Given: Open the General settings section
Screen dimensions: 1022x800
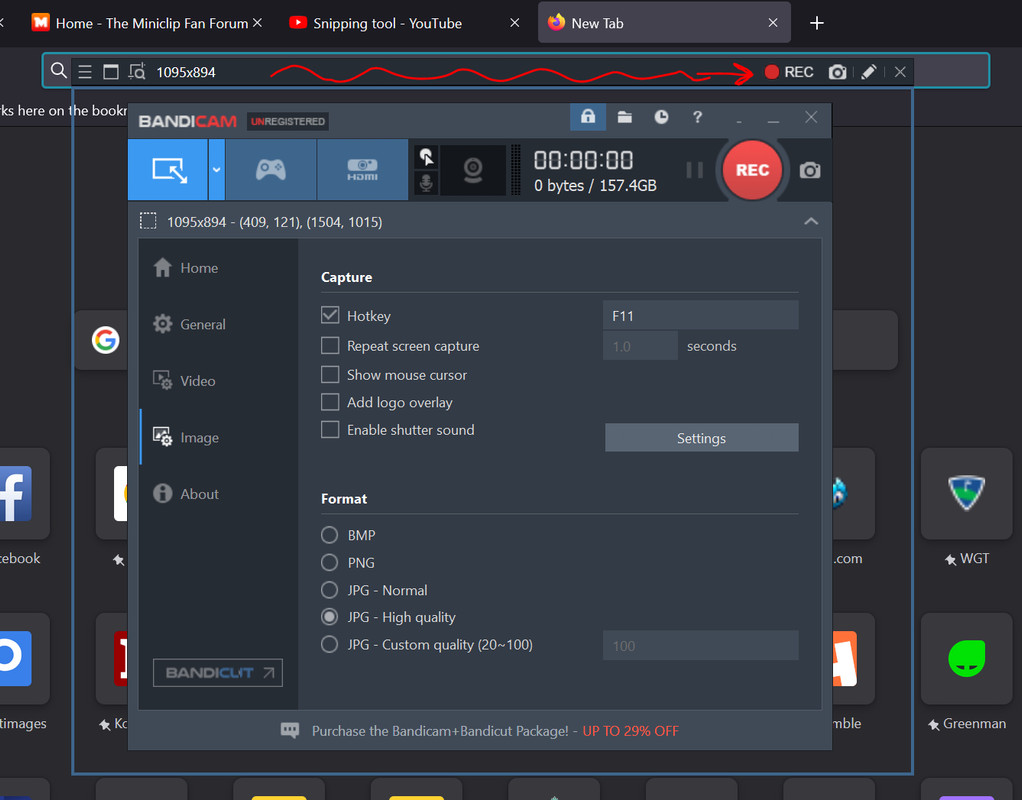Looking at the screenshot, I should pyautogui.click(x=190, y=324).
